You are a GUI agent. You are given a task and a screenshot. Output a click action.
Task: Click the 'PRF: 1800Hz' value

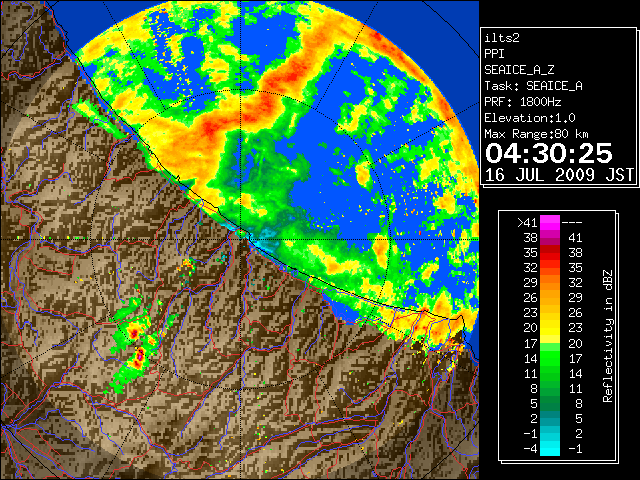tap(523, 102)
